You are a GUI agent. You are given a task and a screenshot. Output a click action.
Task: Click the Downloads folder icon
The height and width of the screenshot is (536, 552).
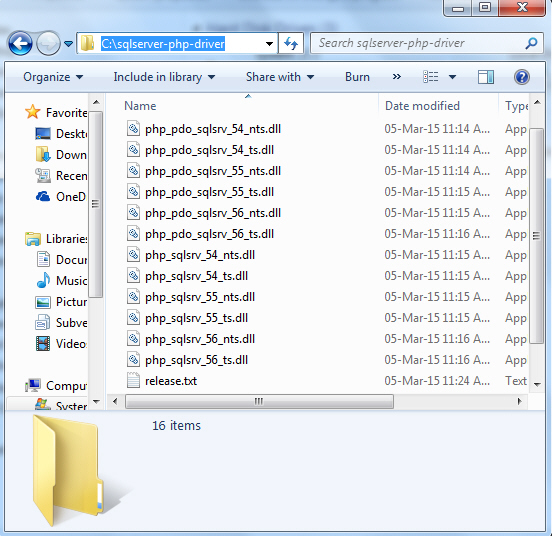click(x=43, y=155)
